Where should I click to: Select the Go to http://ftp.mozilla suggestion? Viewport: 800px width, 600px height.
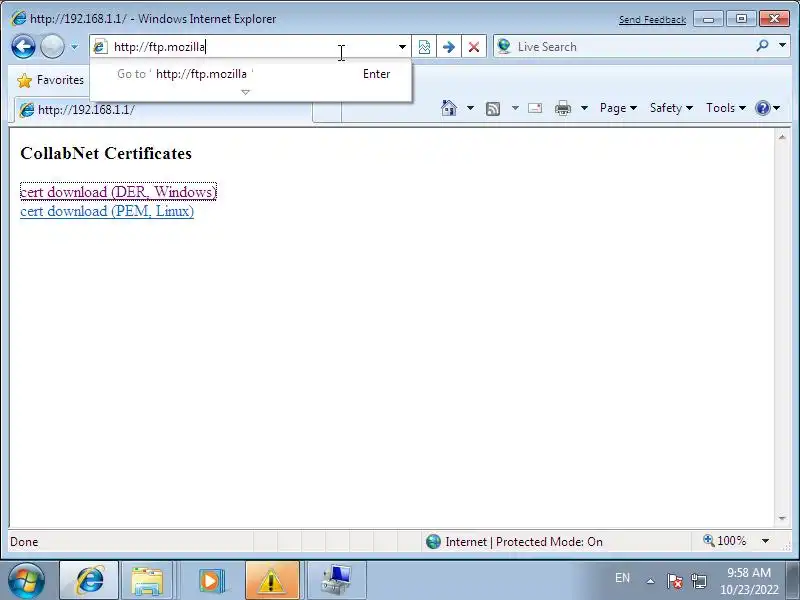coord(250,74)
